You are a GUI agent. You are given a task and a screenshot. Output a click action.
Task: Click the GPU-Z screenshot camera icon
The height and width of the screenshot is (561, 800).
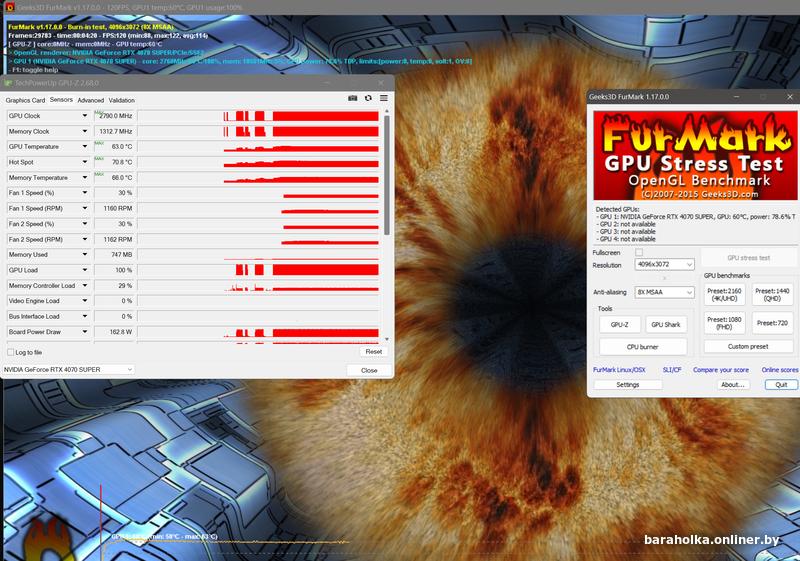352,98
